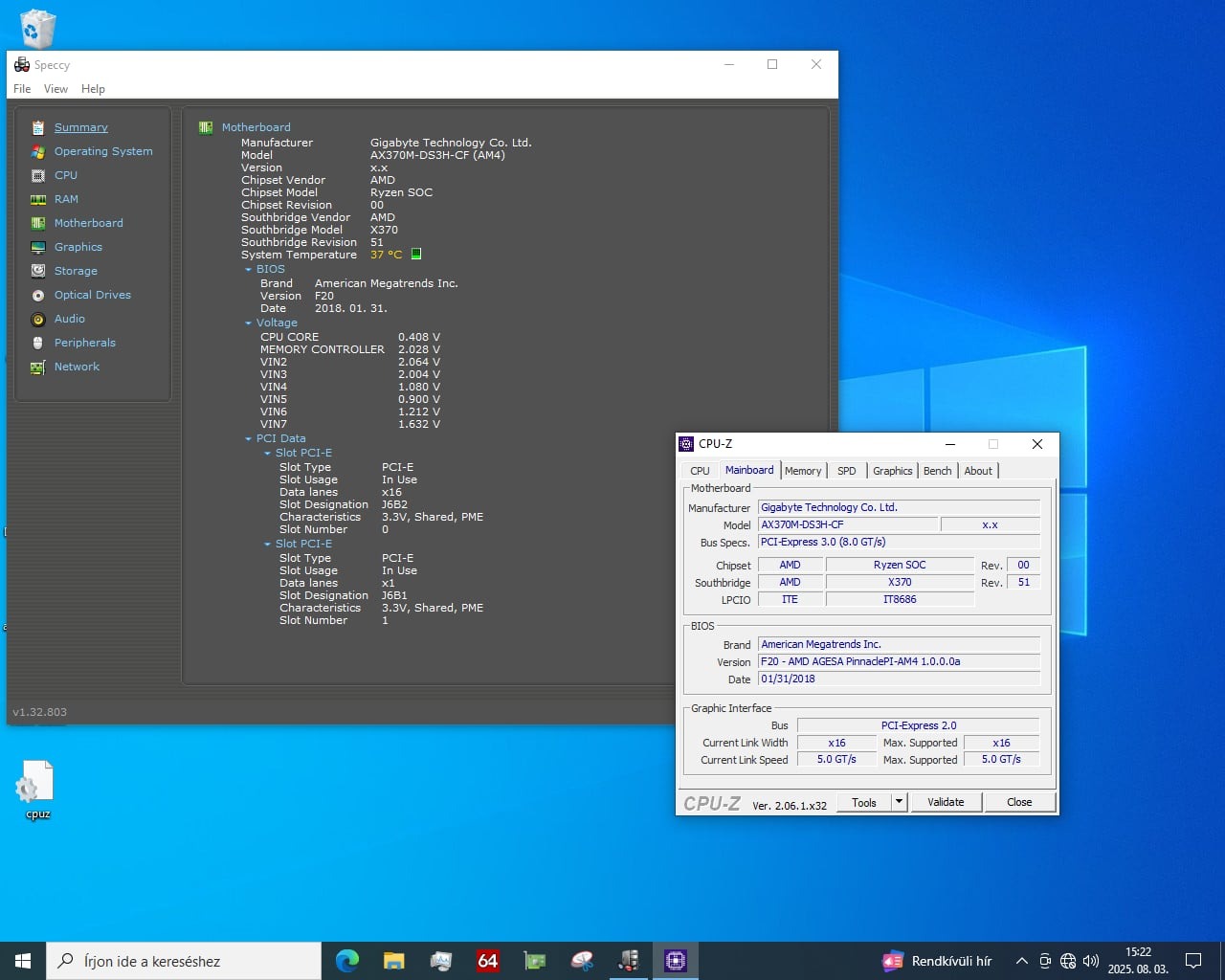Launch Microsoft Edge from the taskbar

point(346,961)
